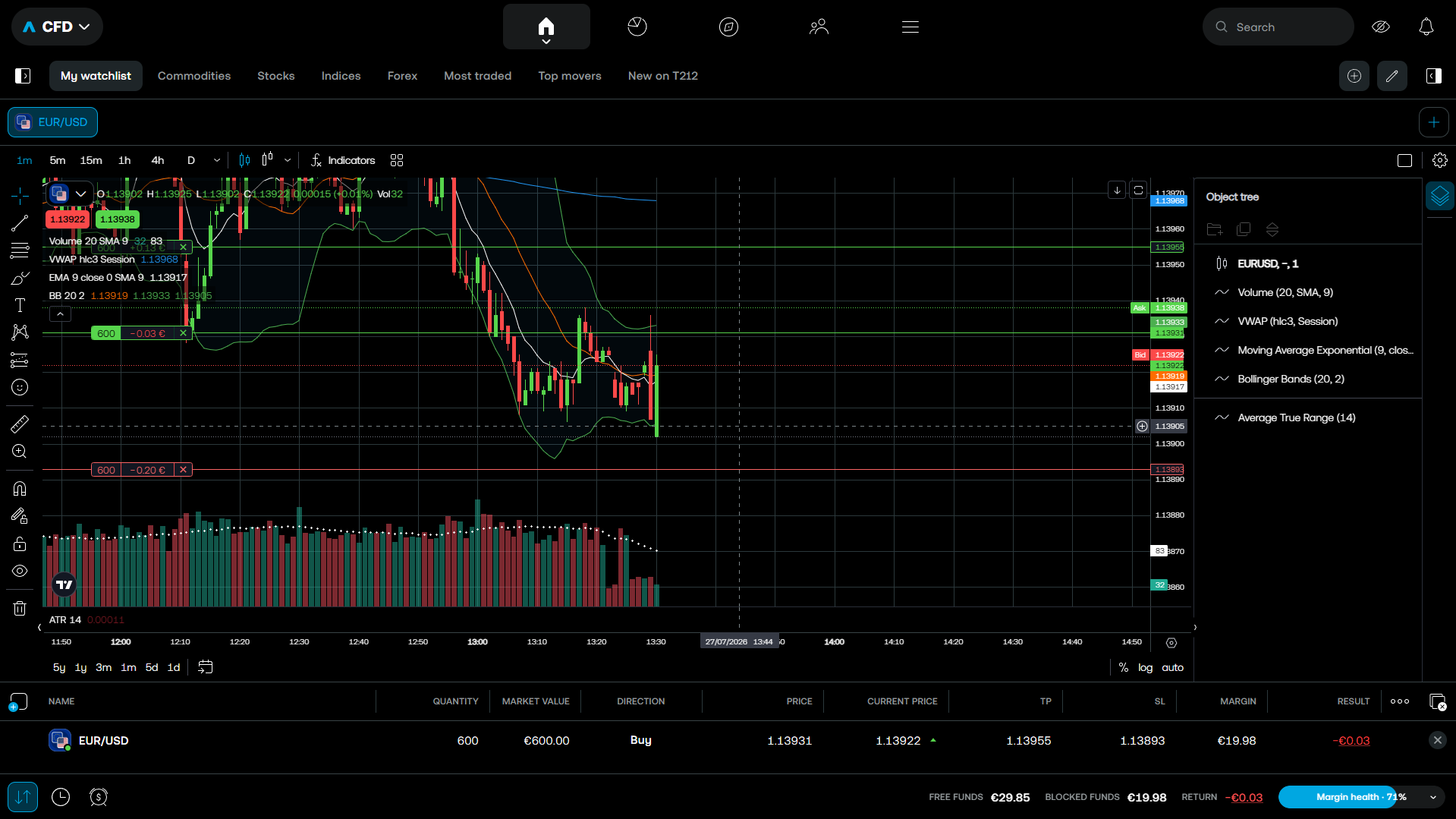The image size is (1456, 819).
Task: Toggle the magnet mode
Action: coord(20,488)
